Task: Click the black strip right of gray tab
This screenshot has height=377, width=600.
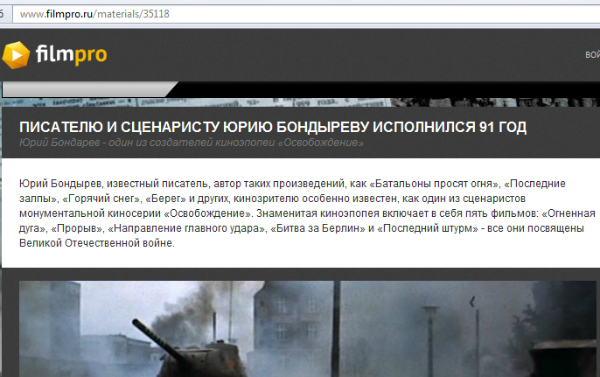Action: tap(386, 89)
